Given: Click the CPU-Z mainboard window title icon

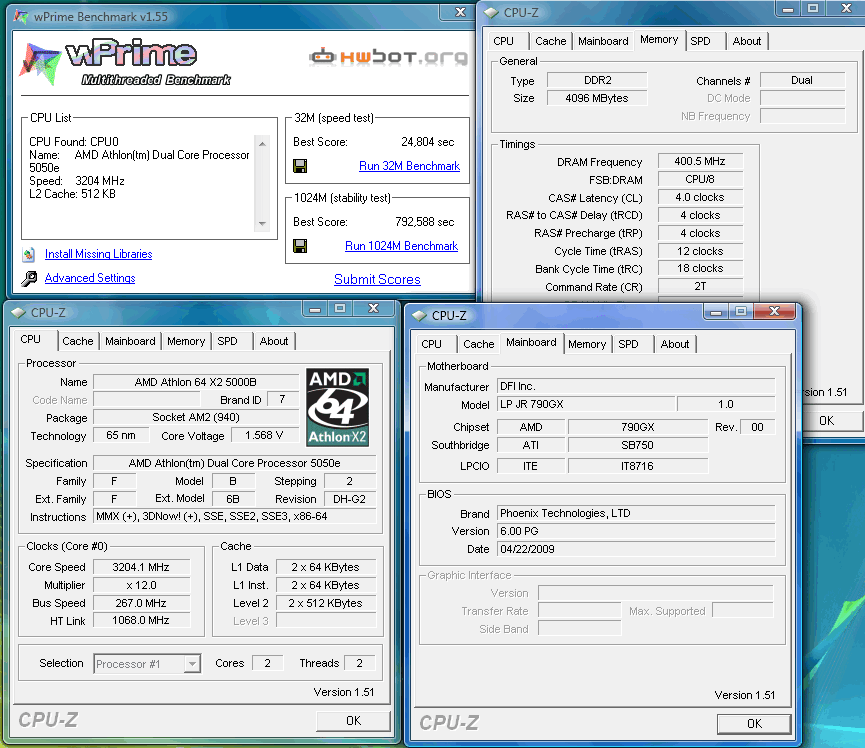Looking at the screenshot, I should (419, 316).
